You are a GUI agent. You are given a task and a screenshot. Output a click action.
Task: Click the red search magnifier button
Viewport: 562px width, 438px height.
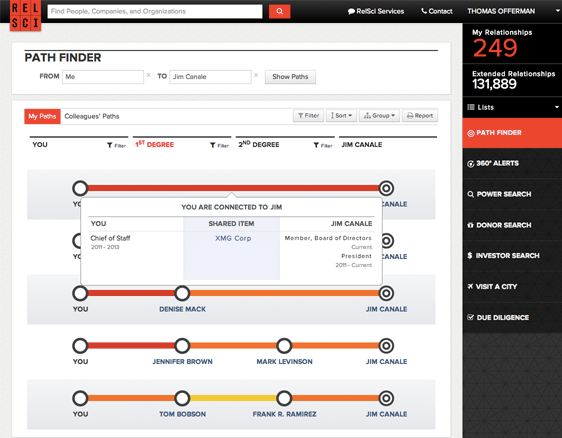coord(279,11)
